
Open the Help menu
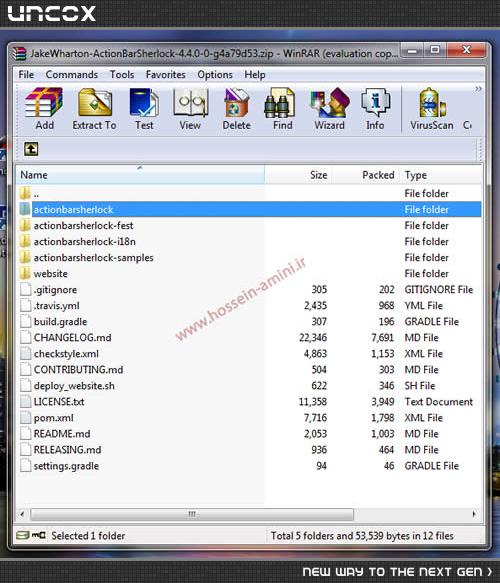pyautogui.click(x=255, y=75)
